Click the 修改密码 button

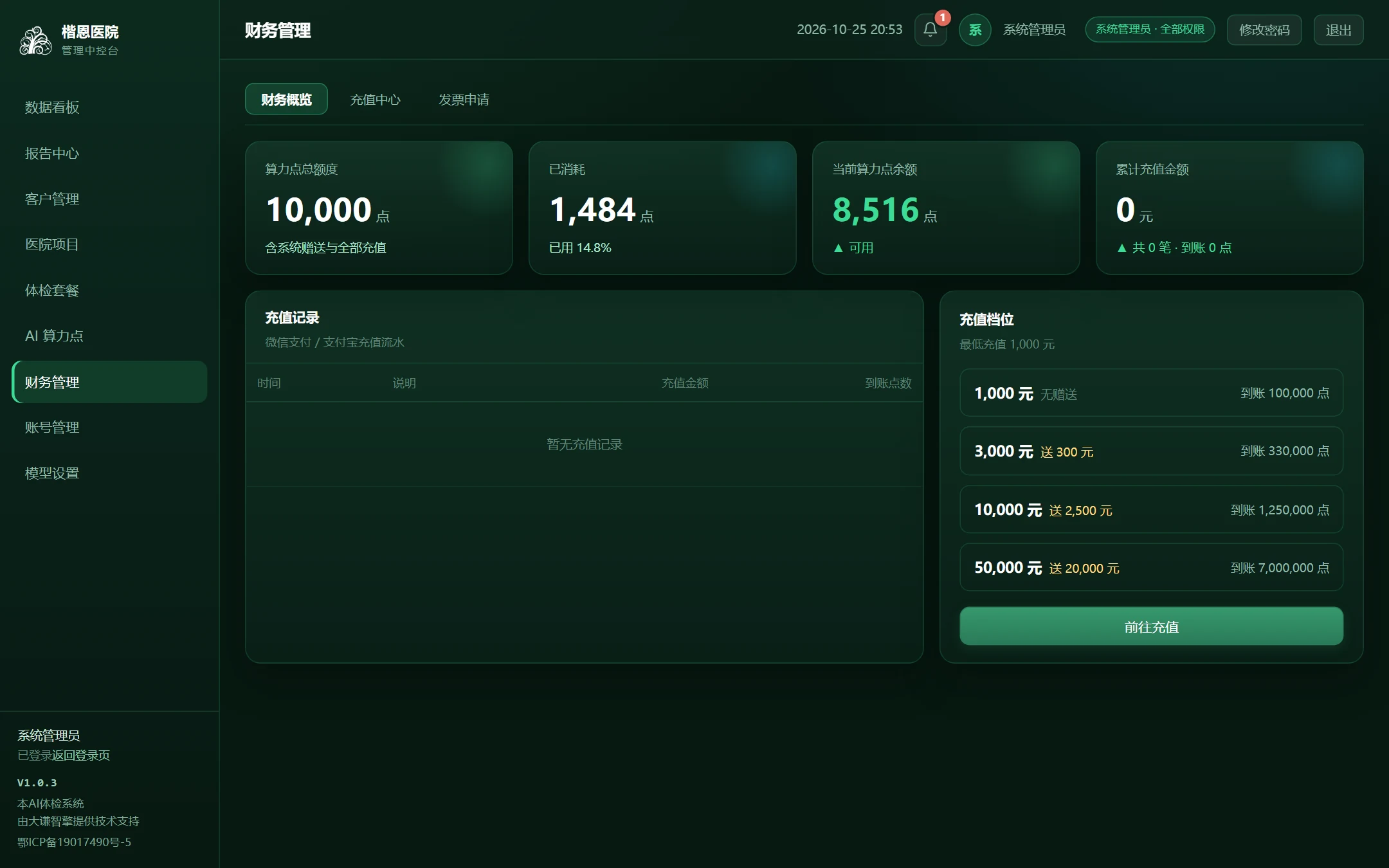click(x=1264, y=30)
